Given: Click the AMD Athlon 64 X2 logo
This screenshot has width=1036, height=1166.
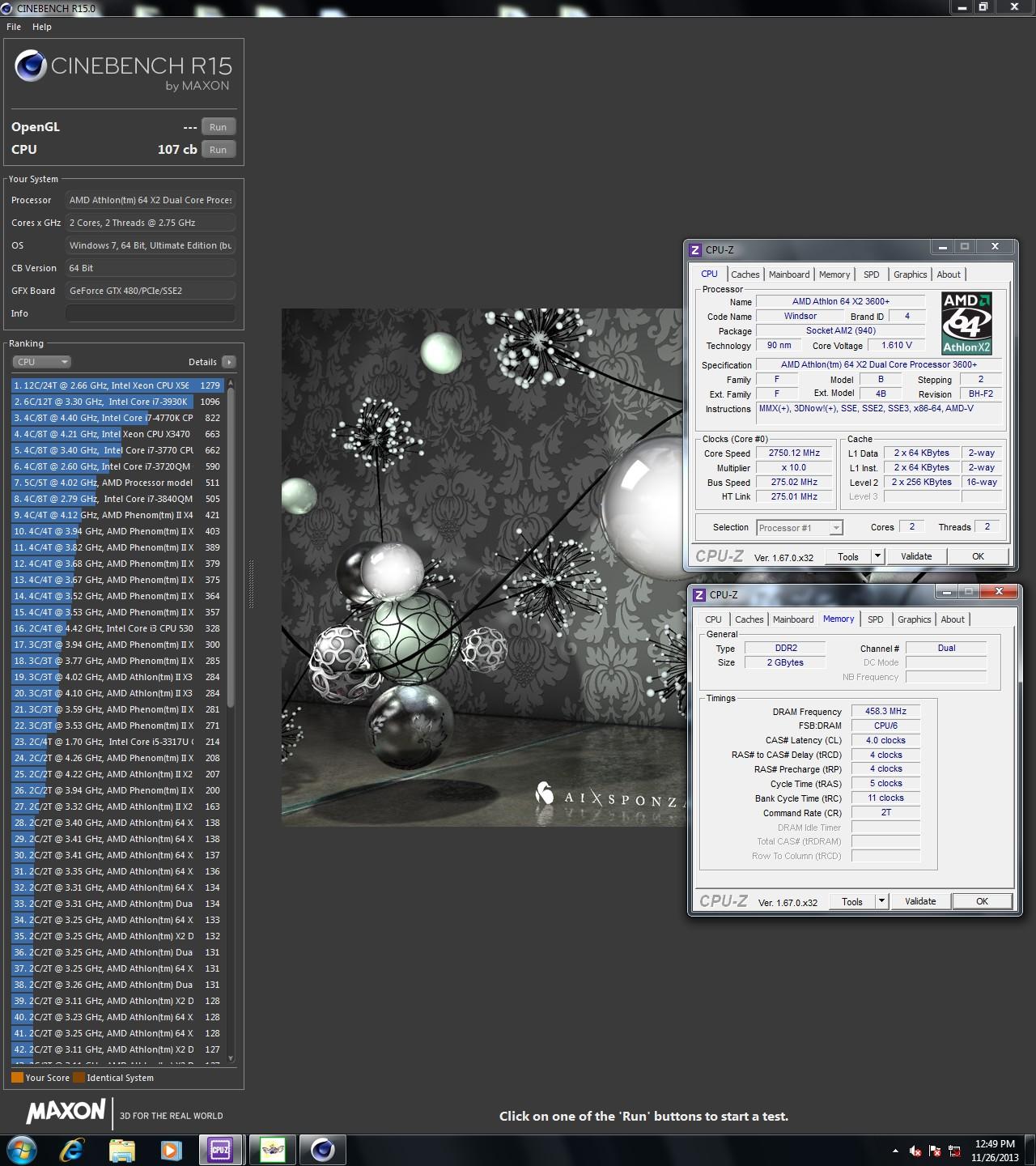Looking at the screenshot, I should pos(967,324).
